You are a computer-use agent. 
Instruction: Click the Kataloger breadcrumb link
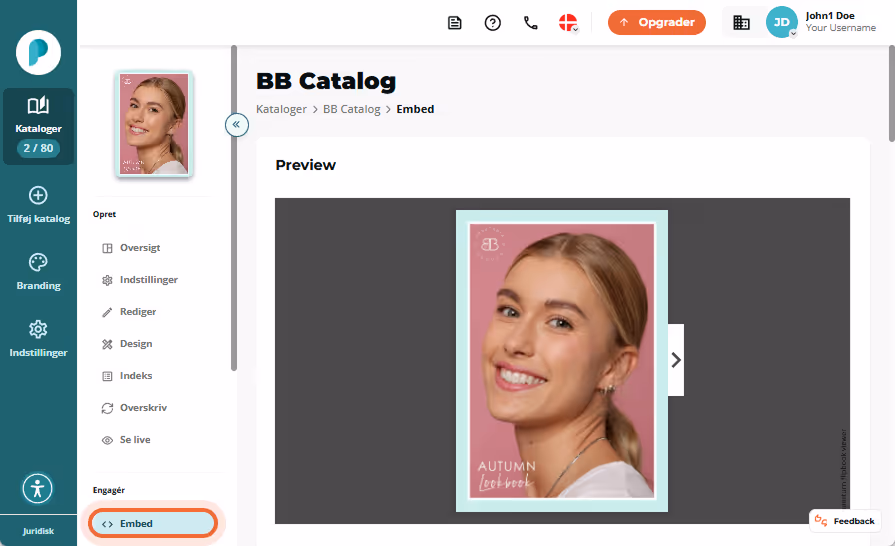pyautogui.click(x=281, y=109)
